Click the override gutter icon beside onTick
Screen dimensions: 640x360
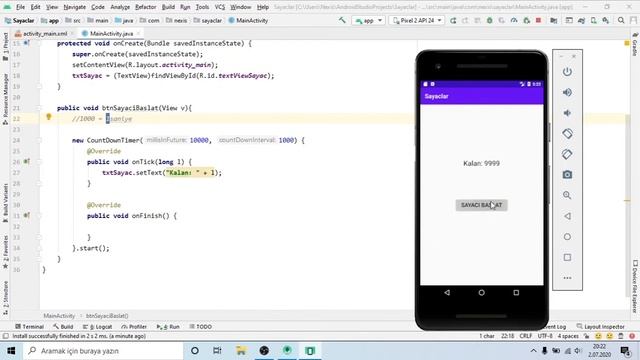(x=27, y=162)
